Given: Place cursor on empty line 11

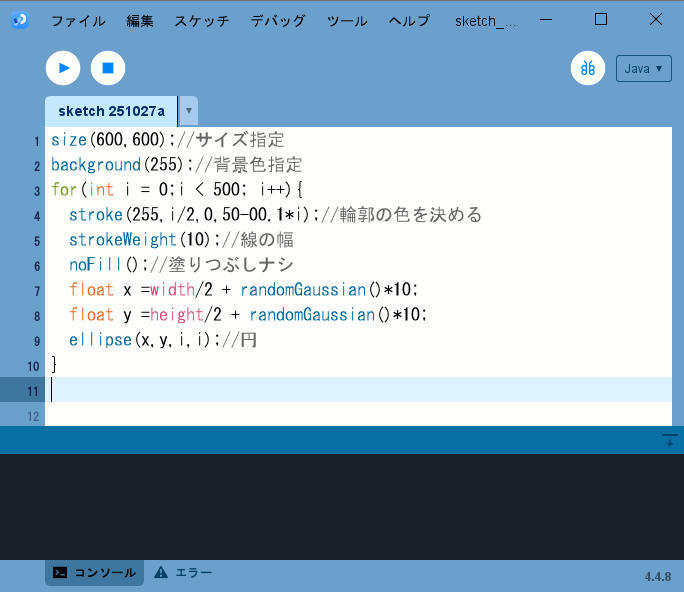Looking at the screenshot, I should coord(300,390).
